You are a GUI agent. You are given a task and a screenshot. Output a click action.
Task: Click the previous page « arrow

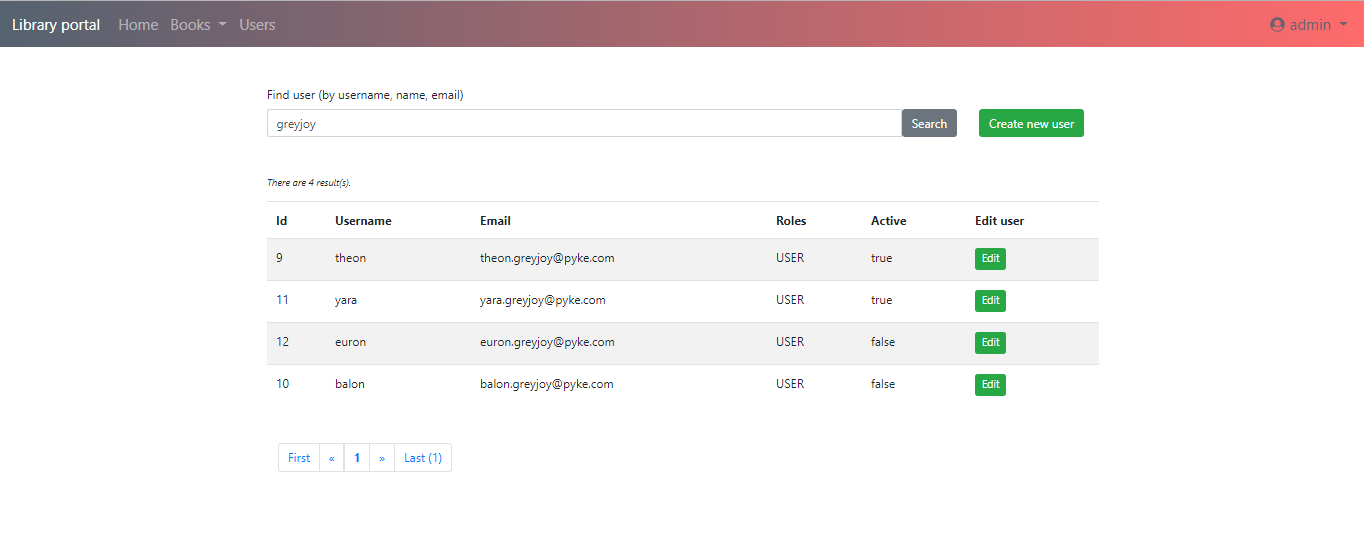click(x=332, y=458)
